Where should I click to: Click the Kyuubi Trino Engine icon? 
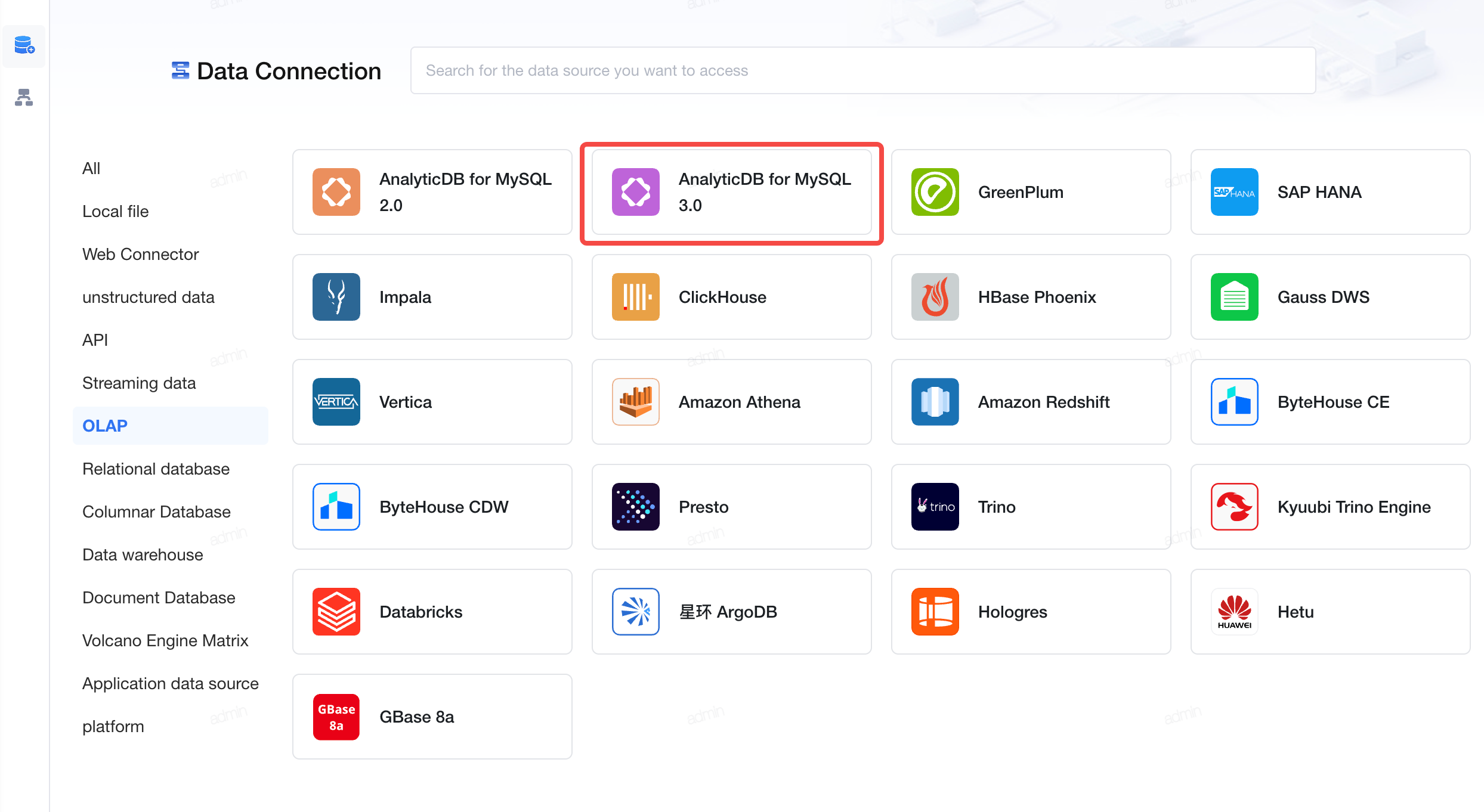tap(1235, 507)
